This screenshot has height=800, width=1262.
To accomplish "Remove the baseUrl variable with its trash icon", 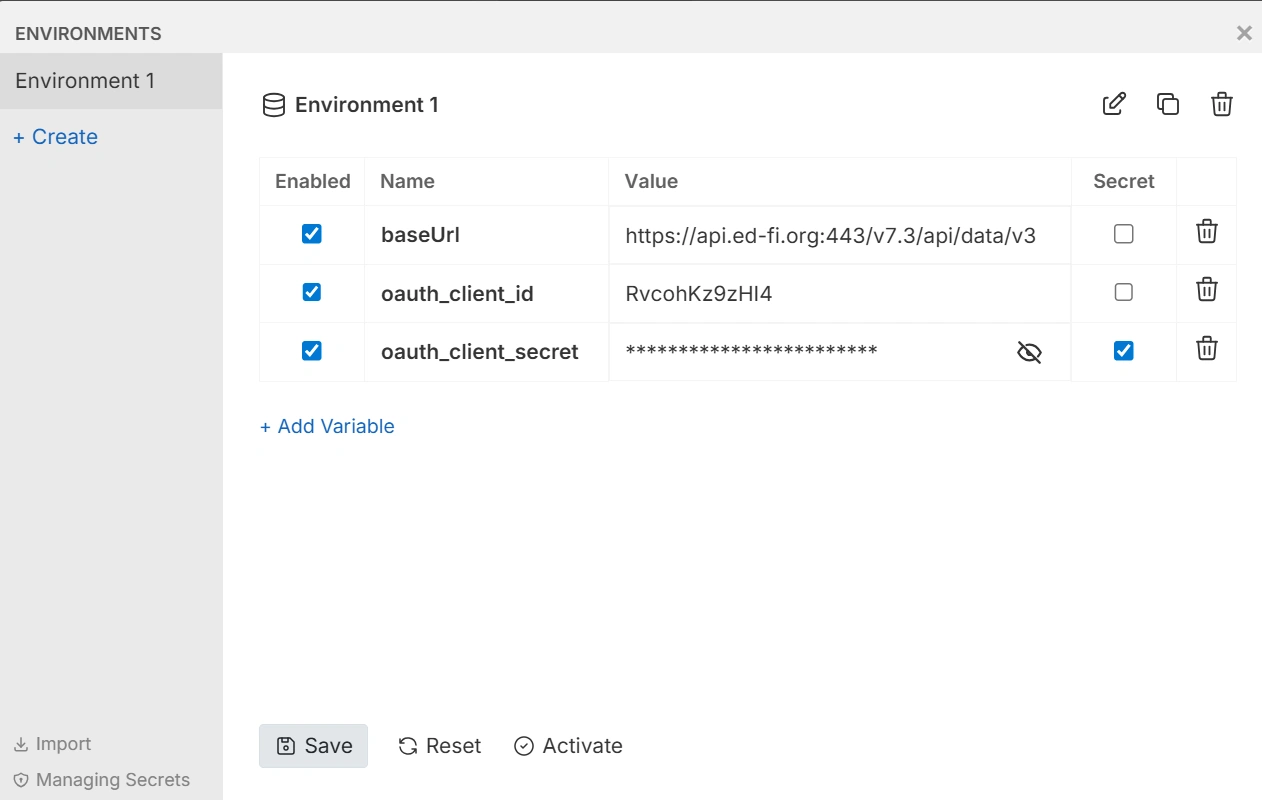I will tap(1206, 232).
